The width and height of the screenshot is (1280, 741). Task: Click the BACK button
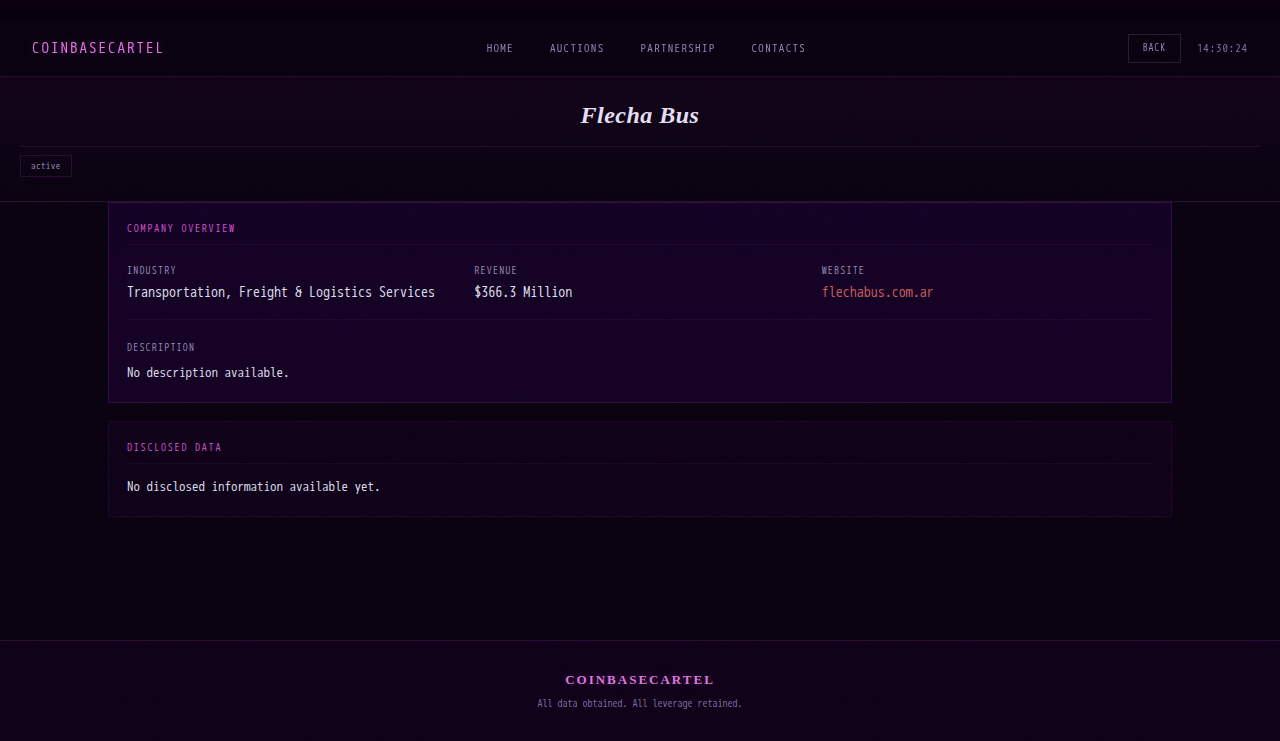(x=1154, y=48)
